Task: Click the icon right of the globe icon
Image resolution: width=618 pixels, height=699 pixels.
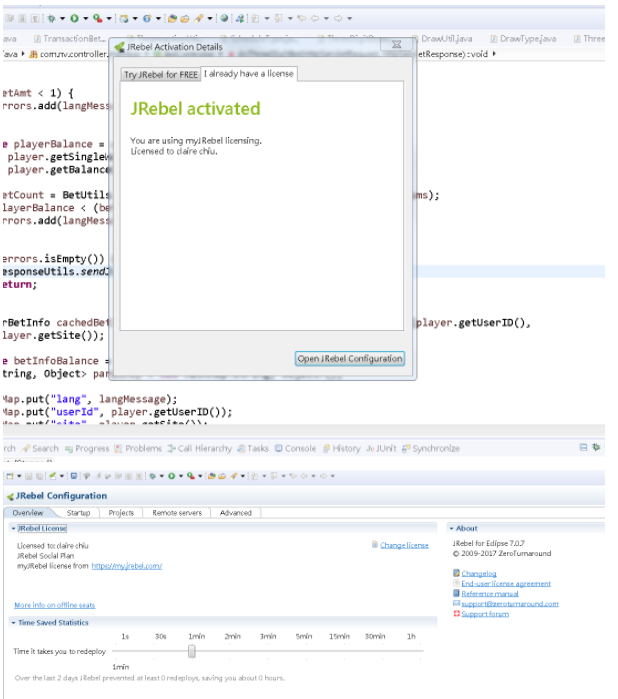Action: point(240,18)
